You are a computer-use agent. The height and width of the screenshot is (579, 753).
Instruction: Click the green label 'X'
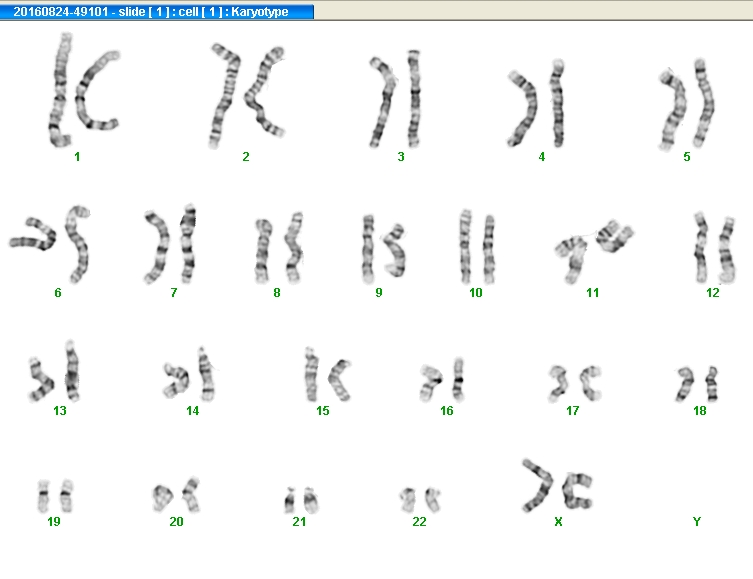(558, 521)
